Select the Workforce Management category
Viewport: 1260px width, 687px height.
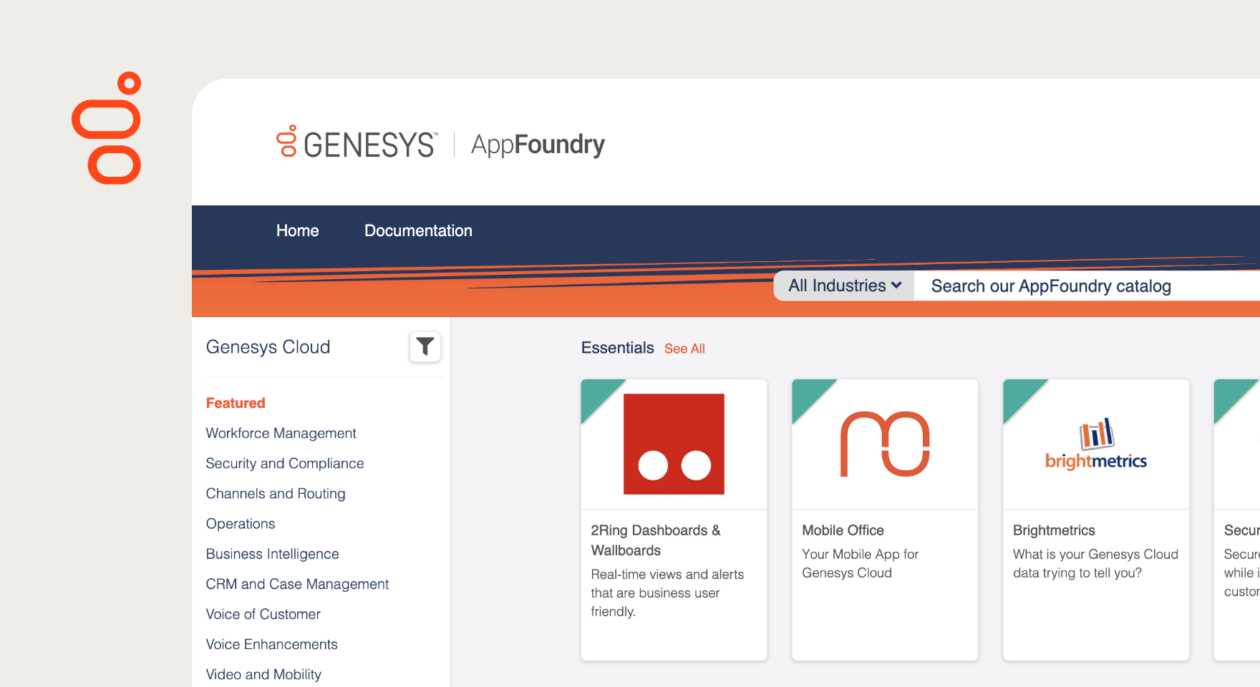coord(281,433)
